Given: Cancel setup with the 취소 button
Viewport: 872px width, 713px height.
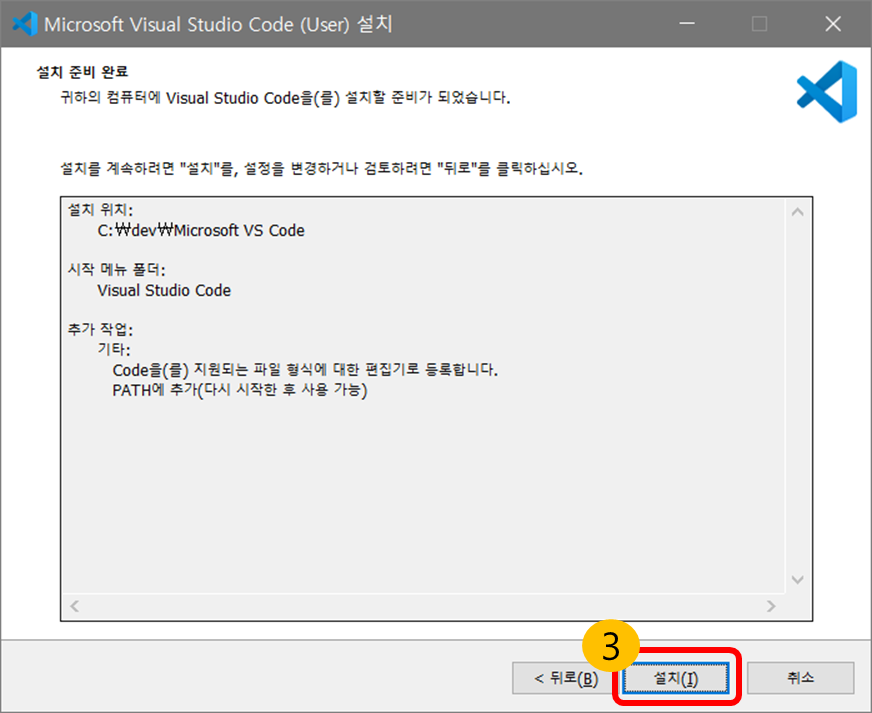Looking at the screenshot, I should point(800,678).
